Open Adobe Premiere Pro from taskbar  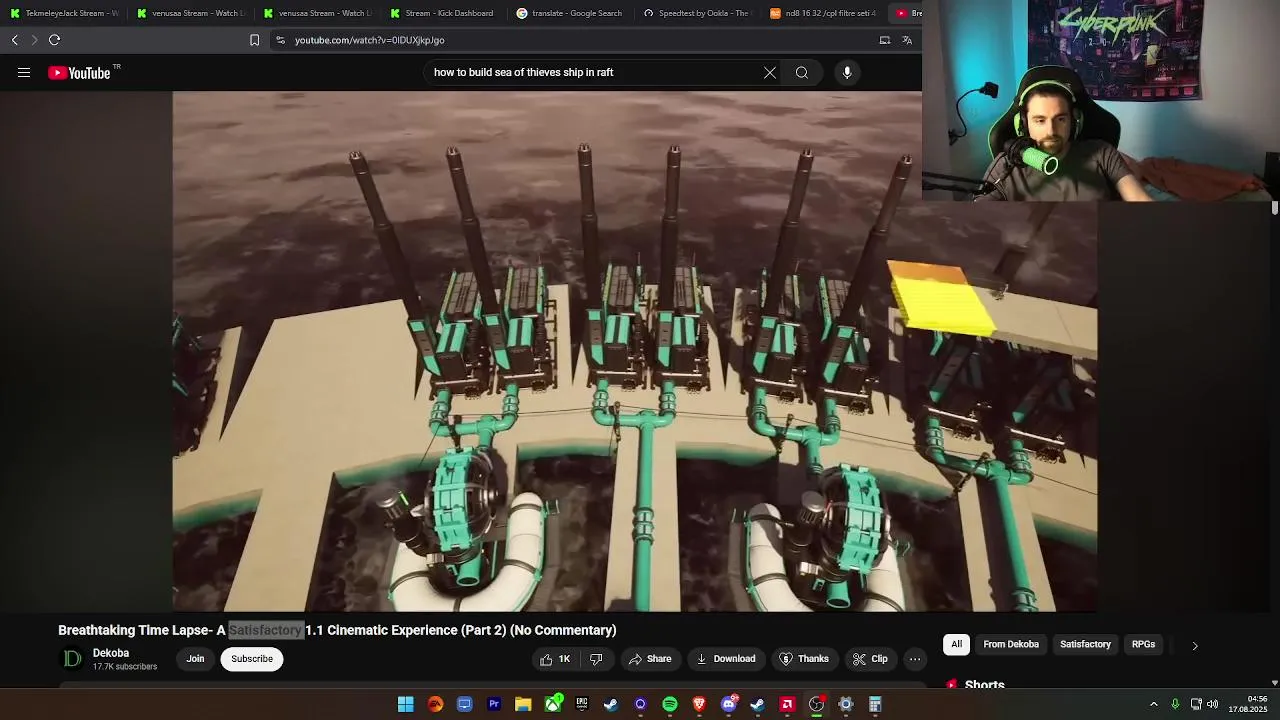coord(494,704)
